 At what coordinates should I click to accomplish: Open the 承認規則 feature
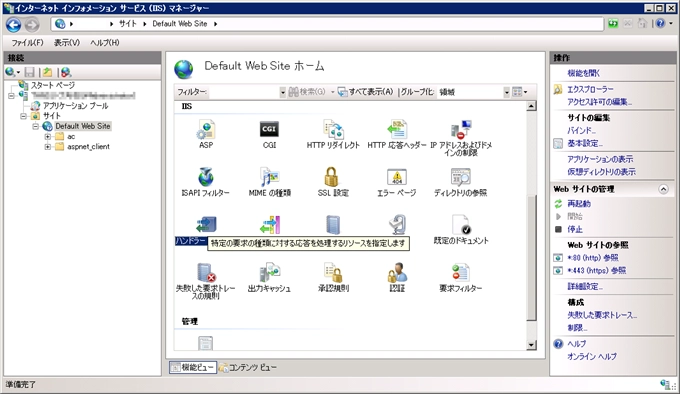(x=333, y=277)
